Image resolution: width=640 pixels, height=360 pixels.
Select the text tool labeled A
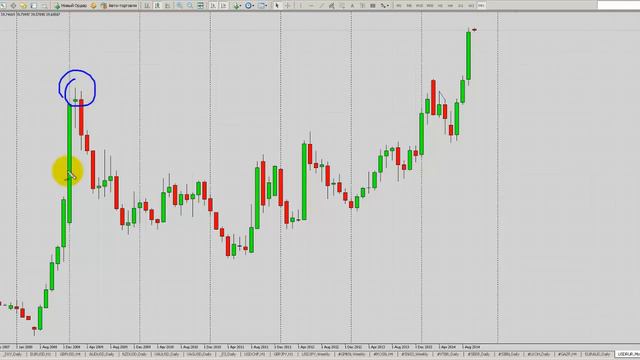(x=352, y=6)
